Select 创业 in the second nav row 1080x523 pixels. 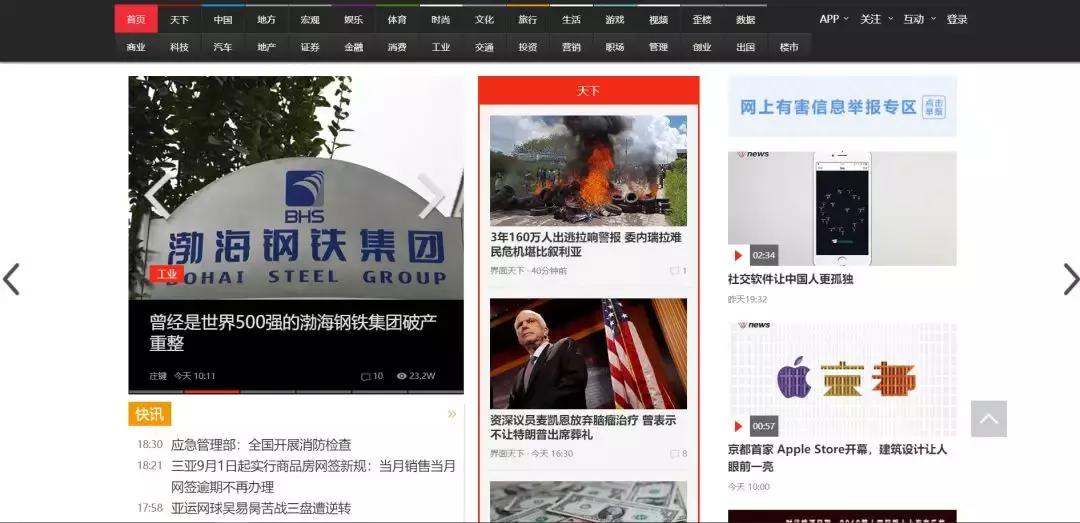point(703,47)
